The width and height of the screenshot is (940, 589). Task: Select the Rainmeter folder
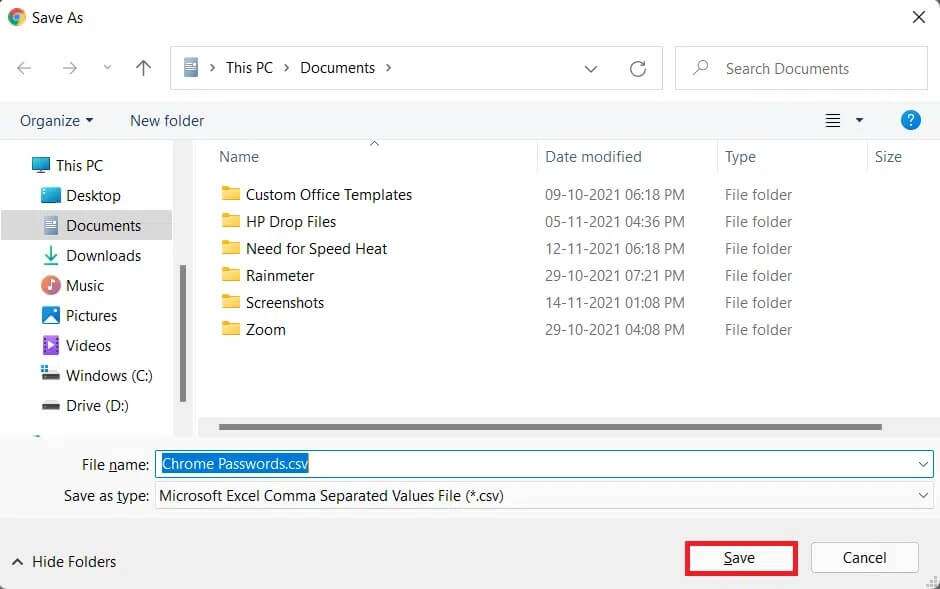280,276
